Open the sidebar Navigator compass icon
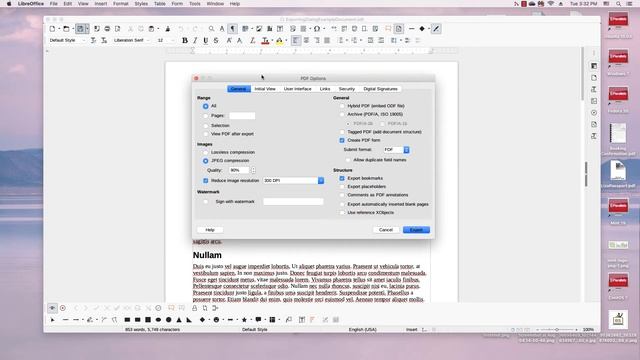 tap(594, 113)
